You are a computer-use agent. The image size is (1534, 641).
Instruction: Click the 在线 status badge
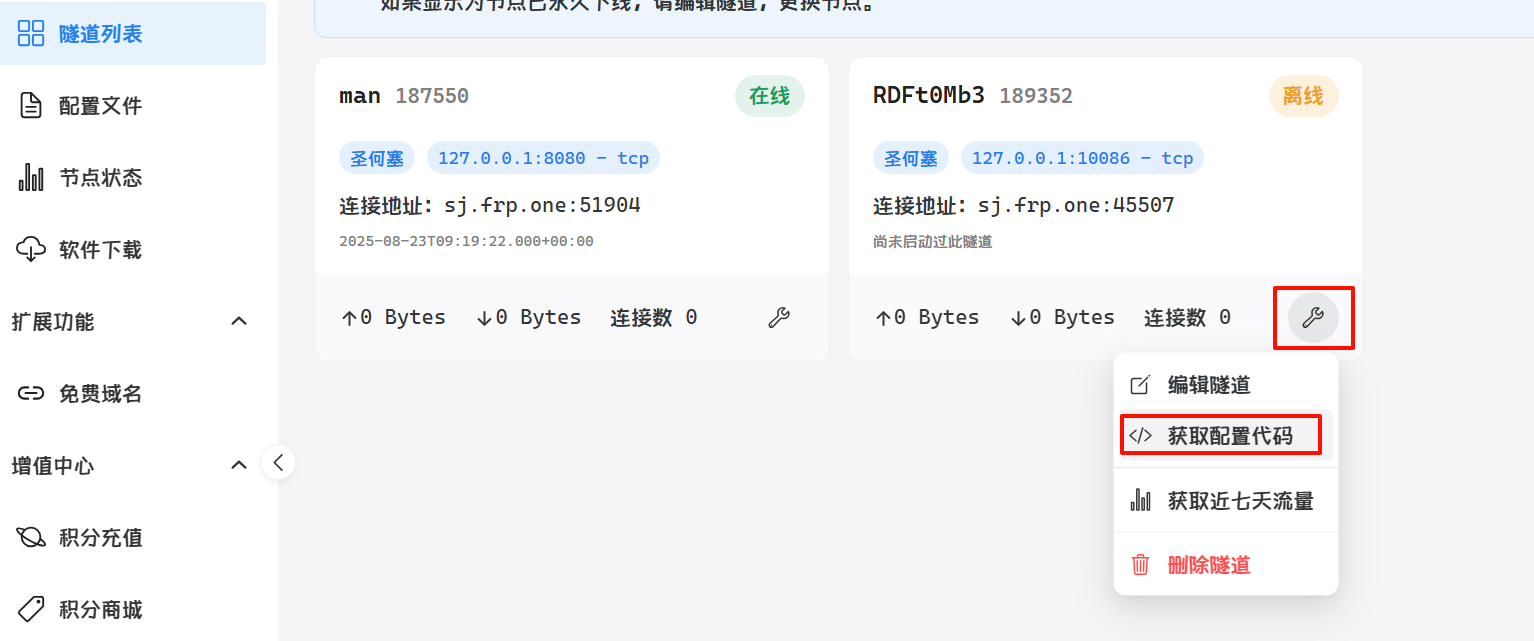tap(769, 96)
